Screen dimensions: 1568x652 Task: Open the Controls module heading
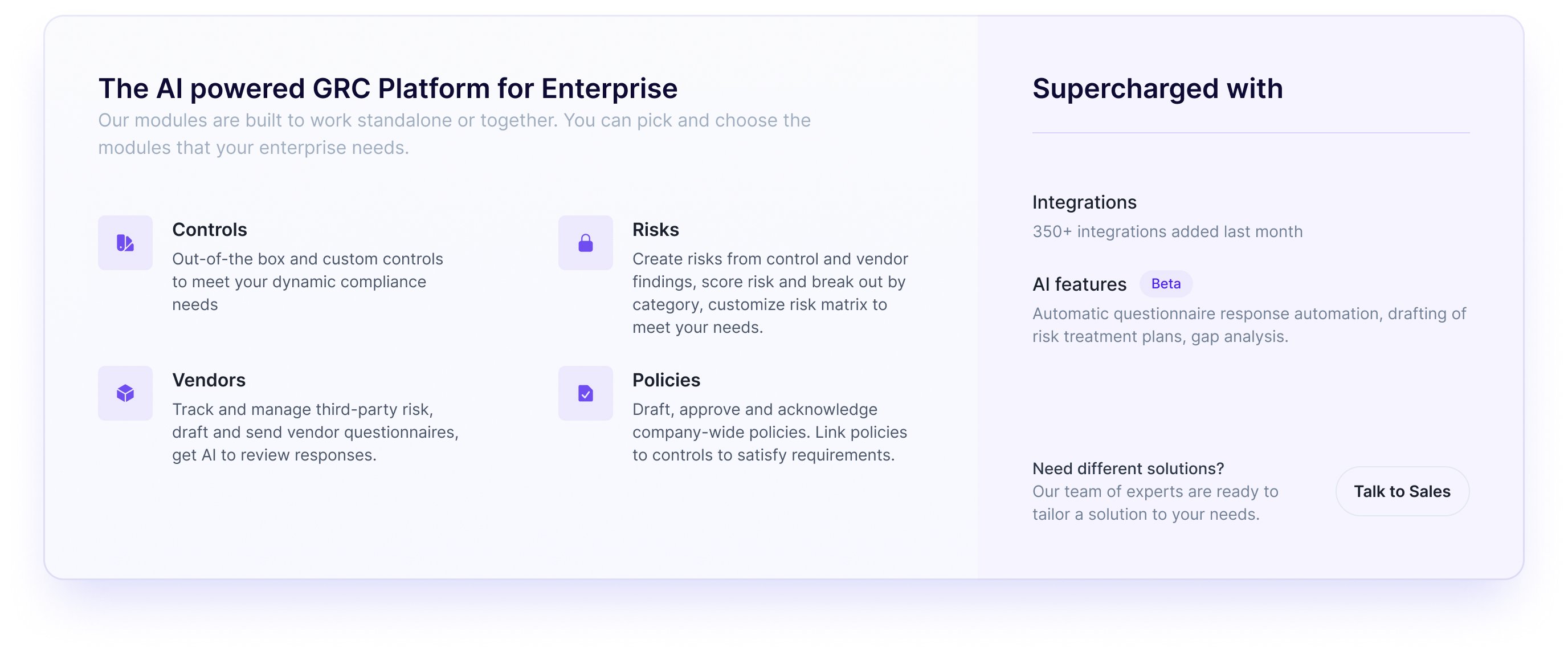[210, 230]
